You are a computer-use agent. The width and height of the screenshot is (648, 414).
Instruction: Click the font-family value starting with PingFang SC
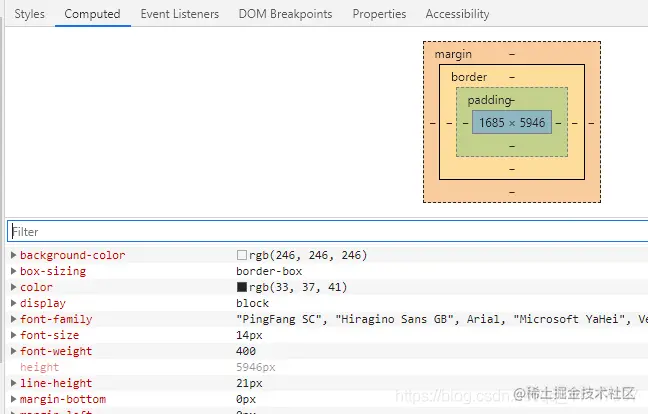click(442, 319)
